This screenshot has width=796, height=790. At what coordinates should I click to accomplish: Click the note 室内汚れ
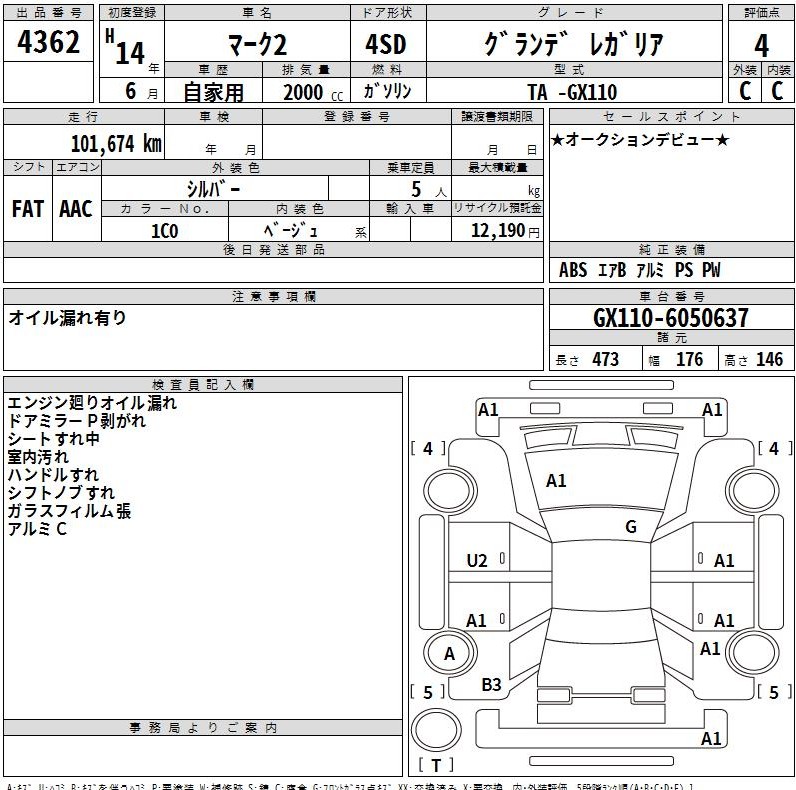pos(38,456)
